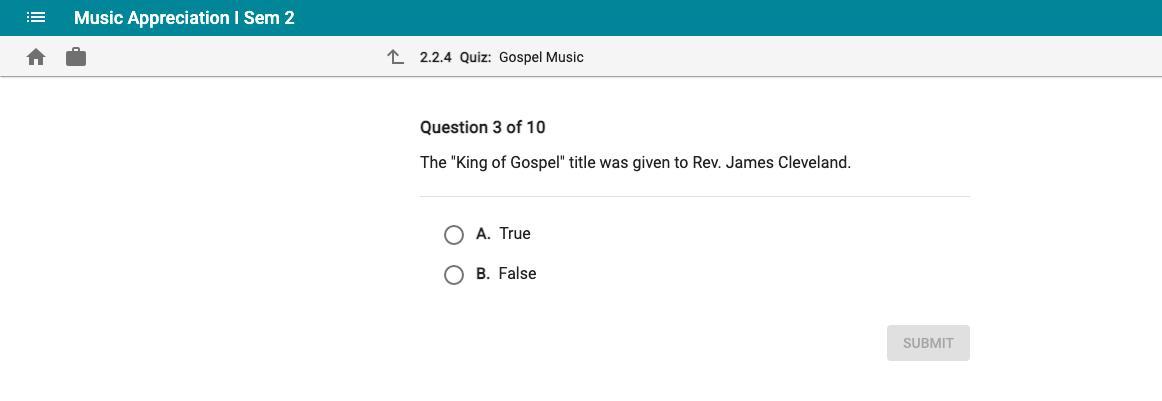Click the "False" answer label
Image resolution: width=1162 pixels, height=401 pixels.
(x=517, y=274)
